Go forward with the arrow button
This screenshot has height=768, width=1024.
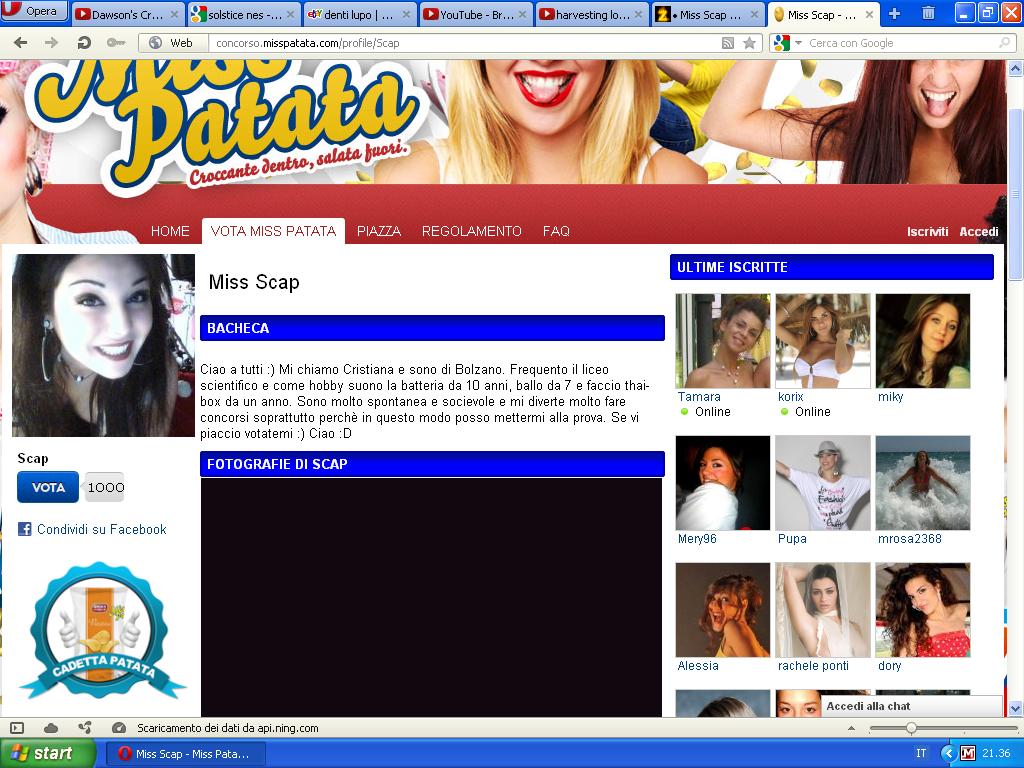(52, 43)
